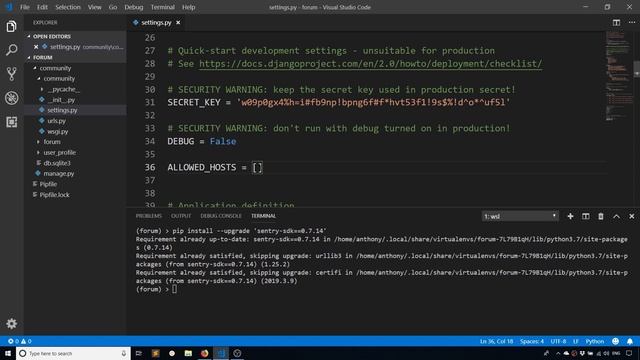
Task: Click errors and warnings status bar indicator
Action: coord(19,341)
